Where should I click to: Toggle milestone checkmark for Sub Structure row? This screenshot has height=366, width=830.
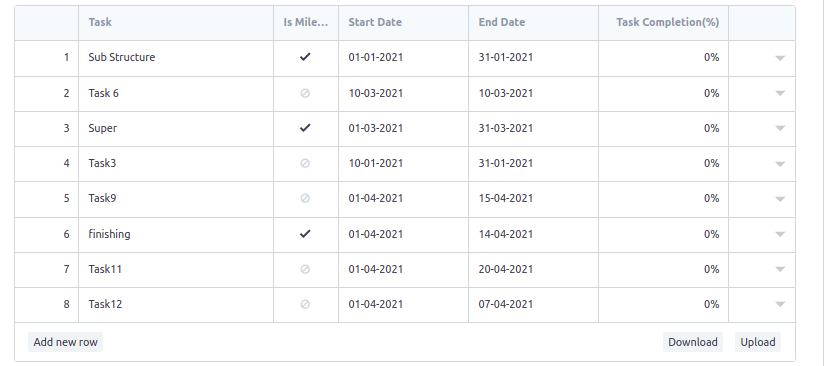coord(305,57)
